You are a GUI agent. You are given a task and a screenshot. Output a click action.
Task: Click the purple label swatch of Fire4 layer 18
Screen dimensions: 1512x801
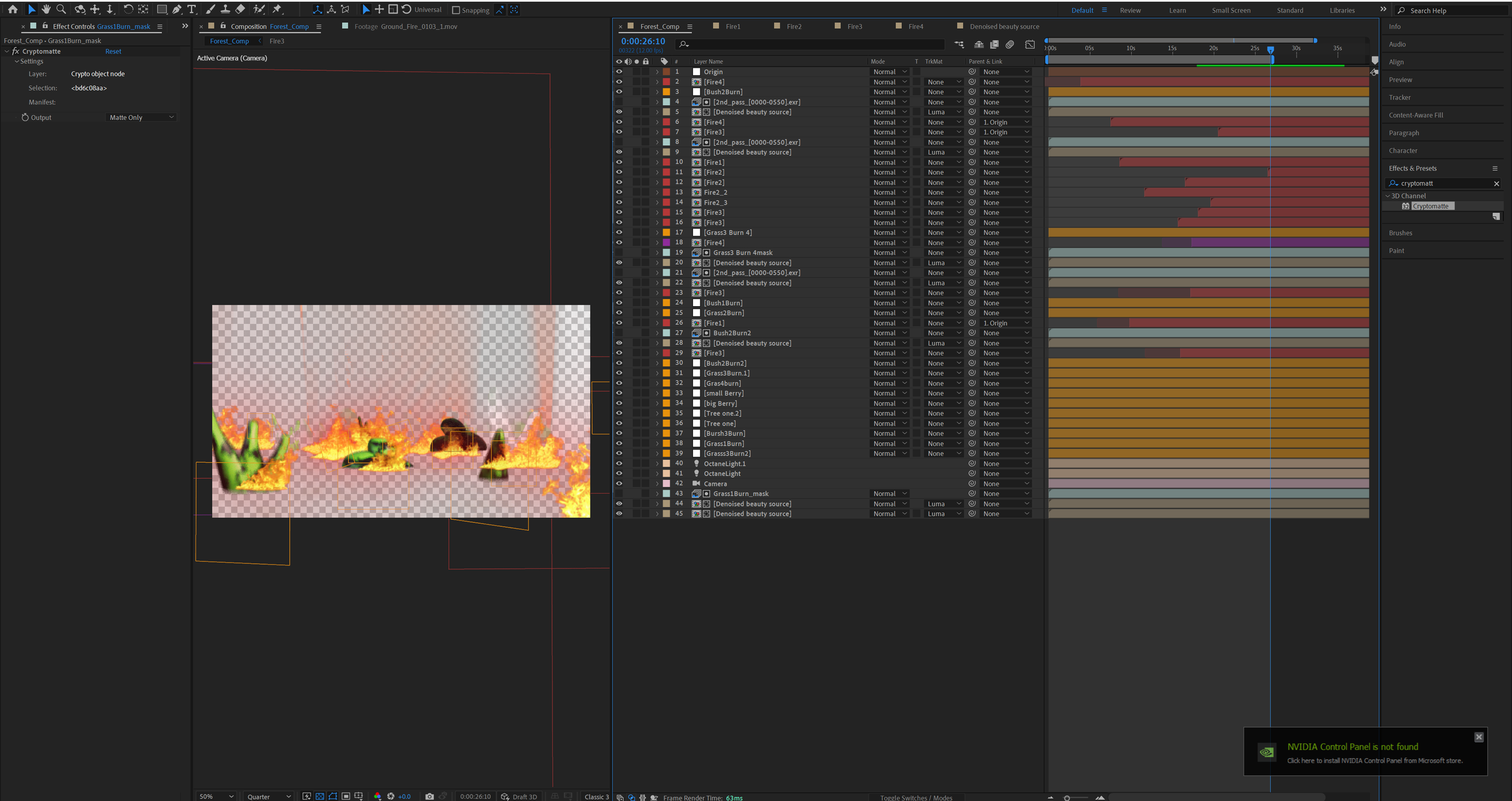666,243
